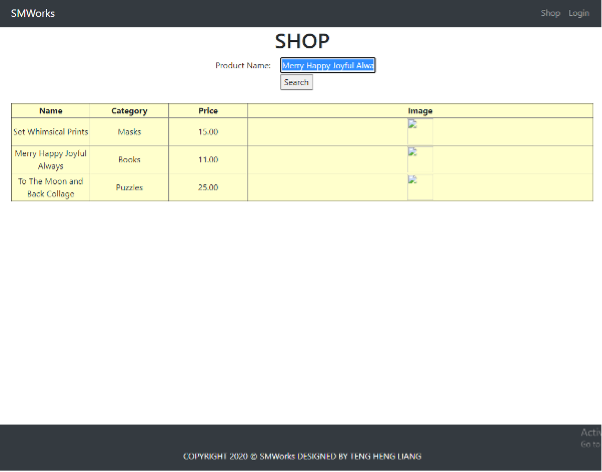Open the Login navigation link
The height and width of the screenshot is (472, 602).
[x=579, y=13]
